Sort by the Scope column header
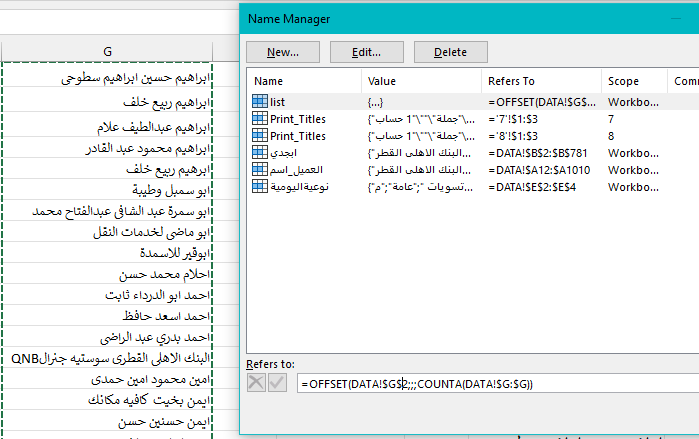699x439 pixels. coord(634,81)
